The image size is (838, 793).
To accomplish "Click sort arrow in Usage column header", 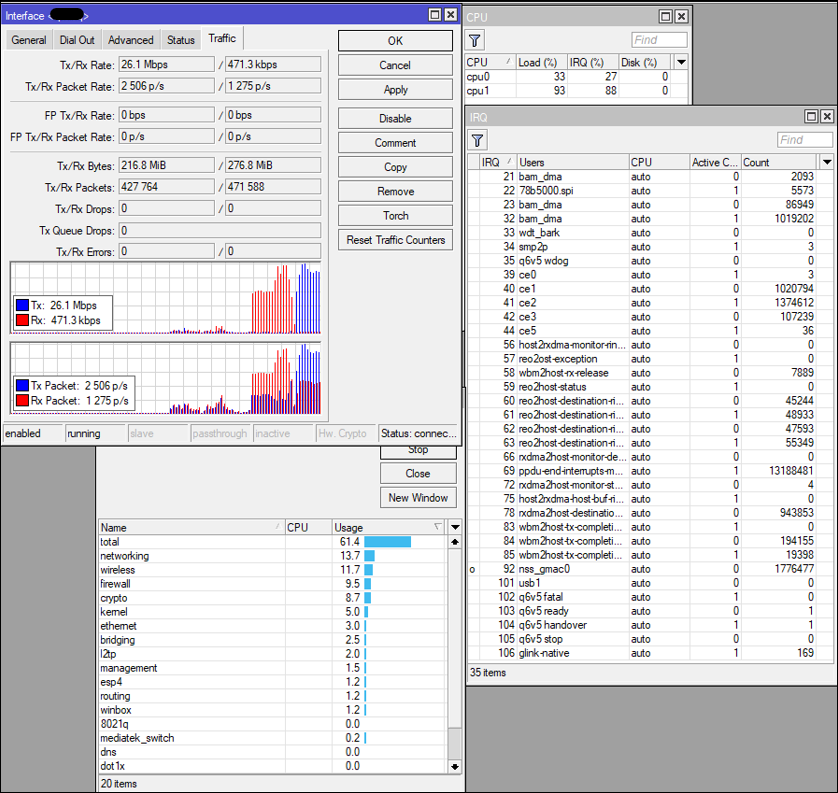I will (437, 527).
